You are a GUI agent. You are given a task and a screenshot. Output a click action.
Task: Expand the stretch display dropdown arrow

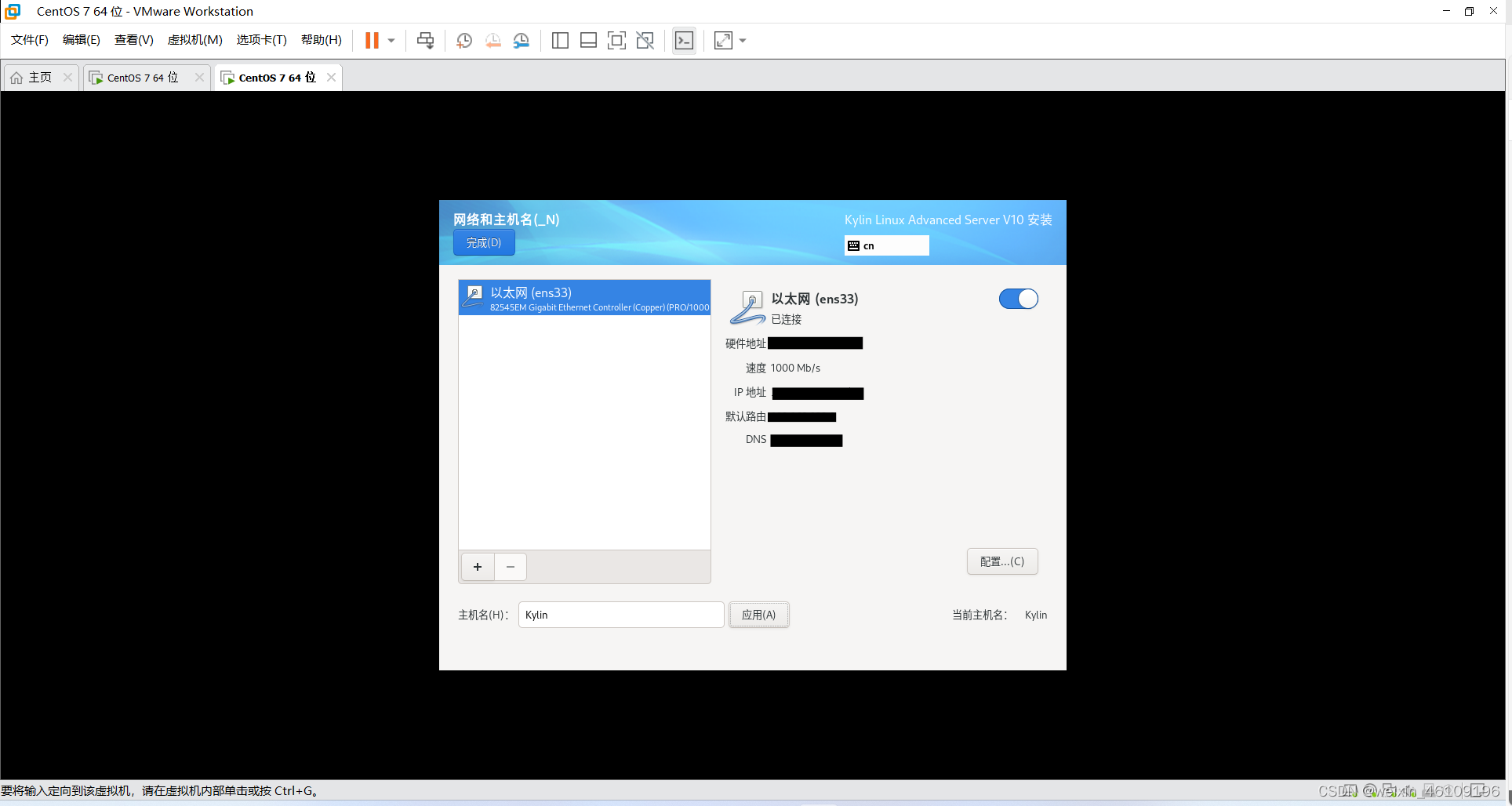[743, 41]
